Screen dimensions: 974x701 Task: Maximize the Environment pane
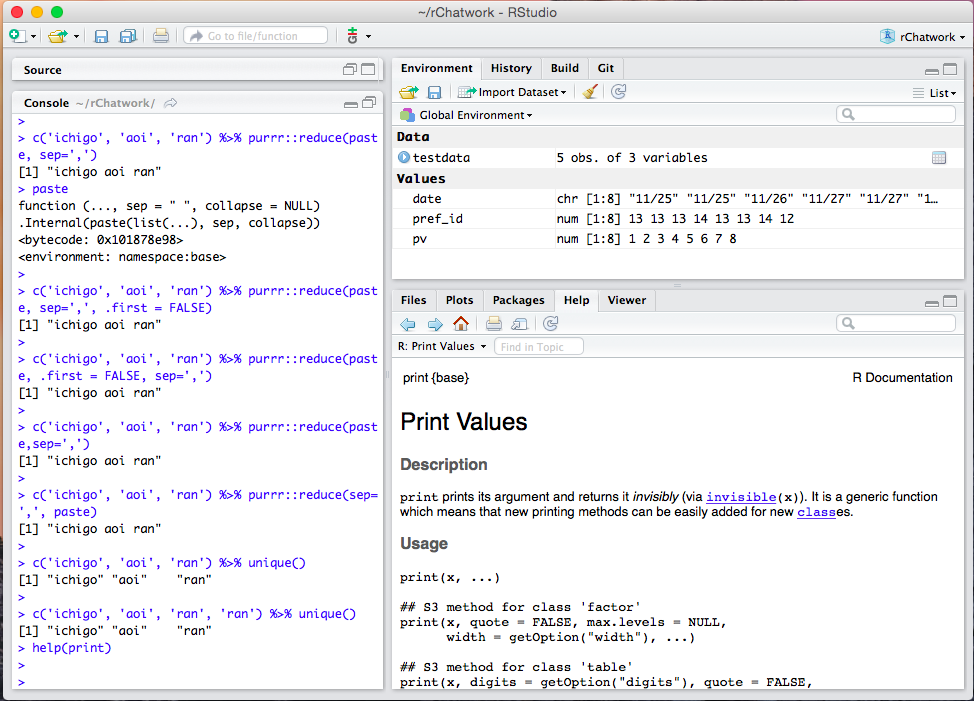click(x=950, y=69)
